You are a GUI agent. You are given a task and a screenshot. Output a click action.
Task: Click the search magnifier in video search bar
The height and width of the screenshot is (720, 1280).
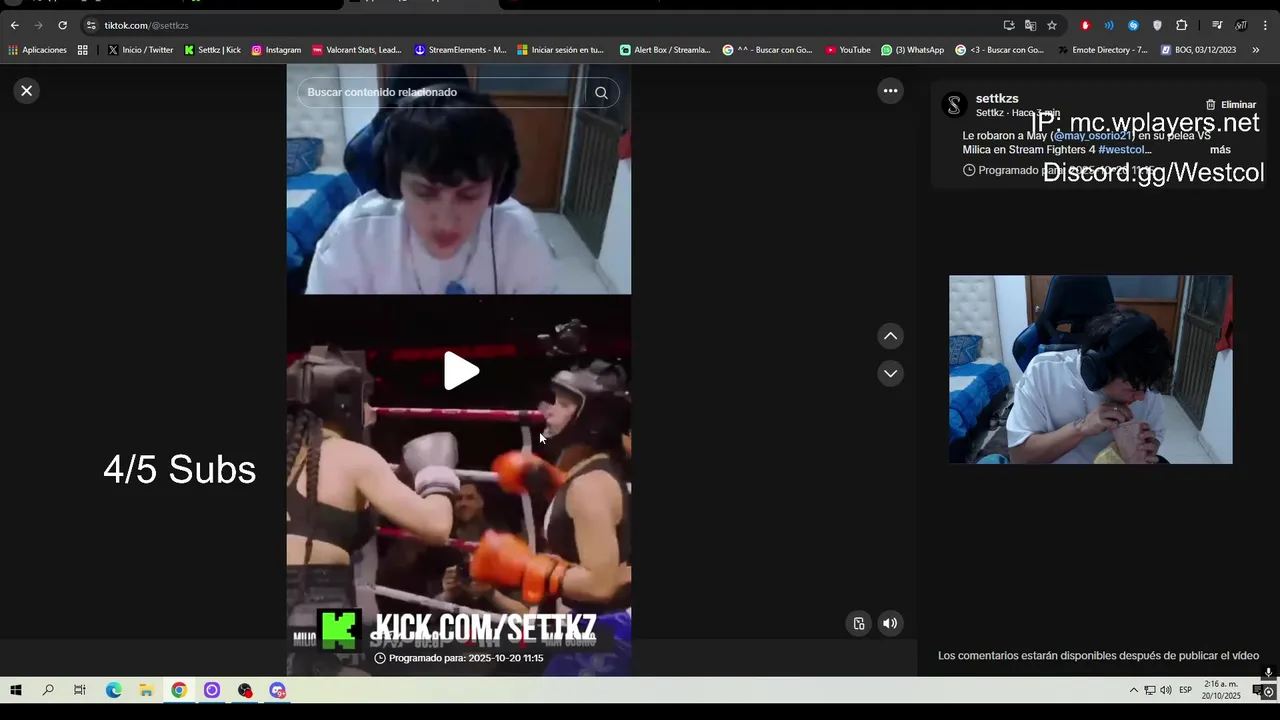(x=601, y=92)
